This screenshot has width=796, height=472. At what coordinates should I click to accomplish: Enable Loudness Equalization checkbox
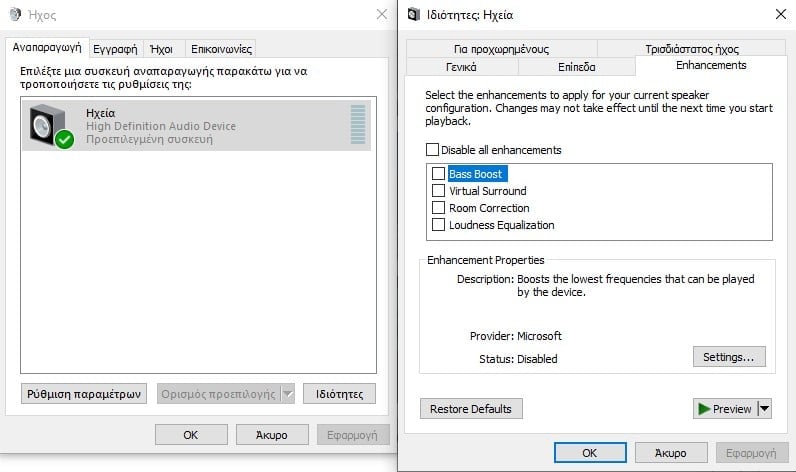(438, 225)
